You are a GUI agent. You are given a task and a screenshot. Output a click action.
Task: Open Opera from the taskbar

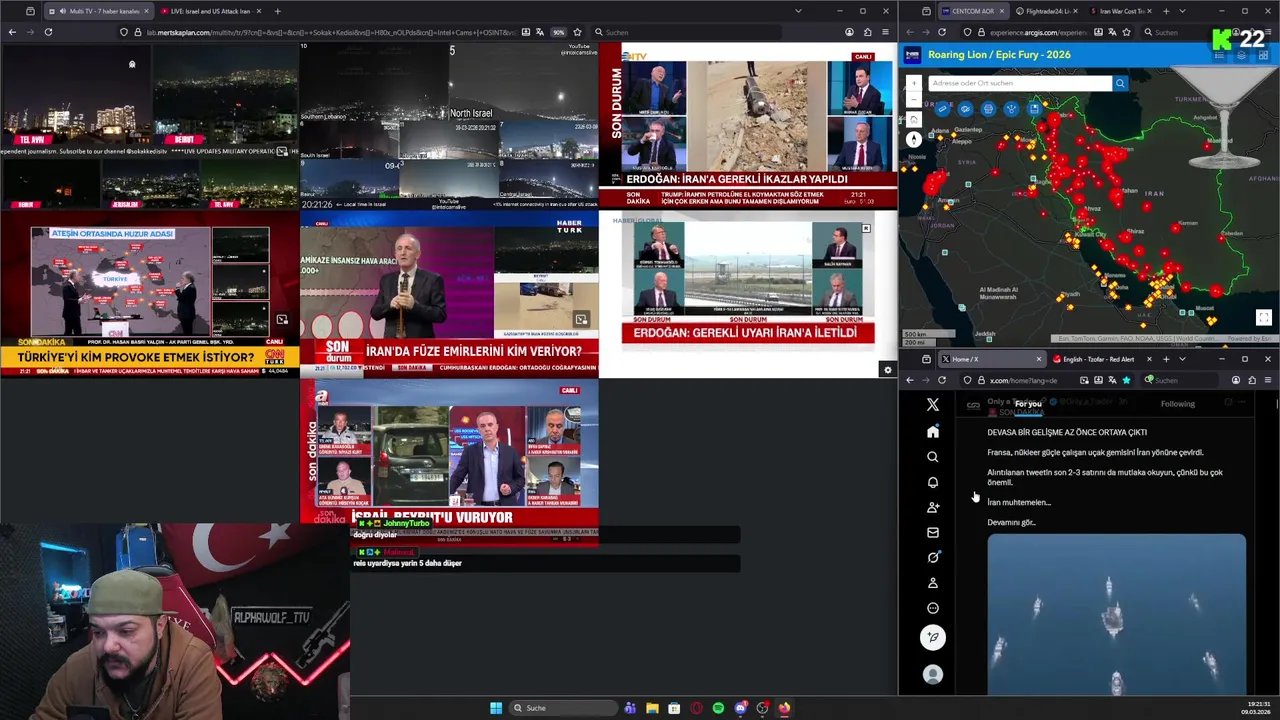(696, 708)
